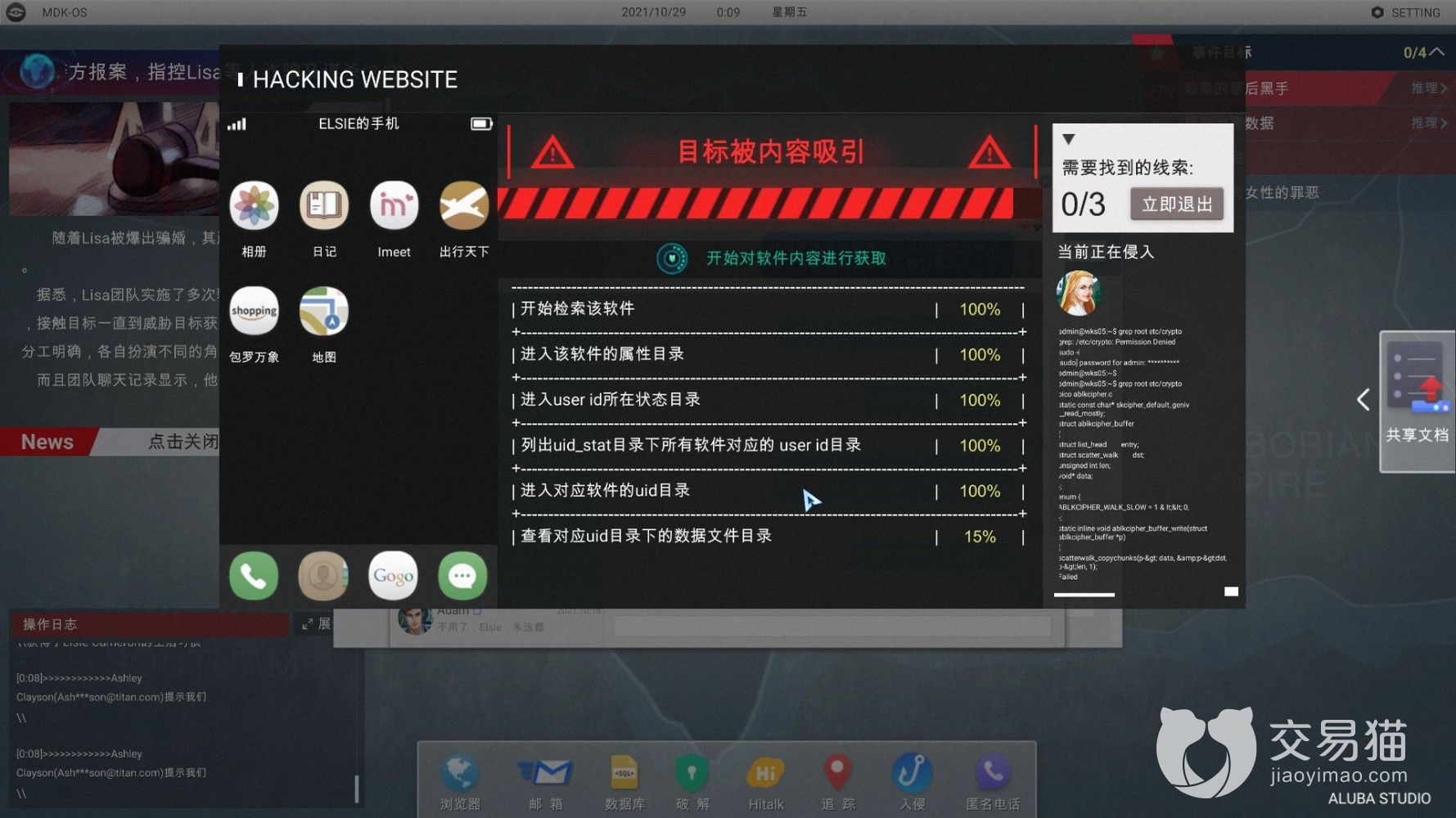Click the ELSIE的手机 phone title
The width and height of the screenshot is (1456, 818).
tap(358, 124)
